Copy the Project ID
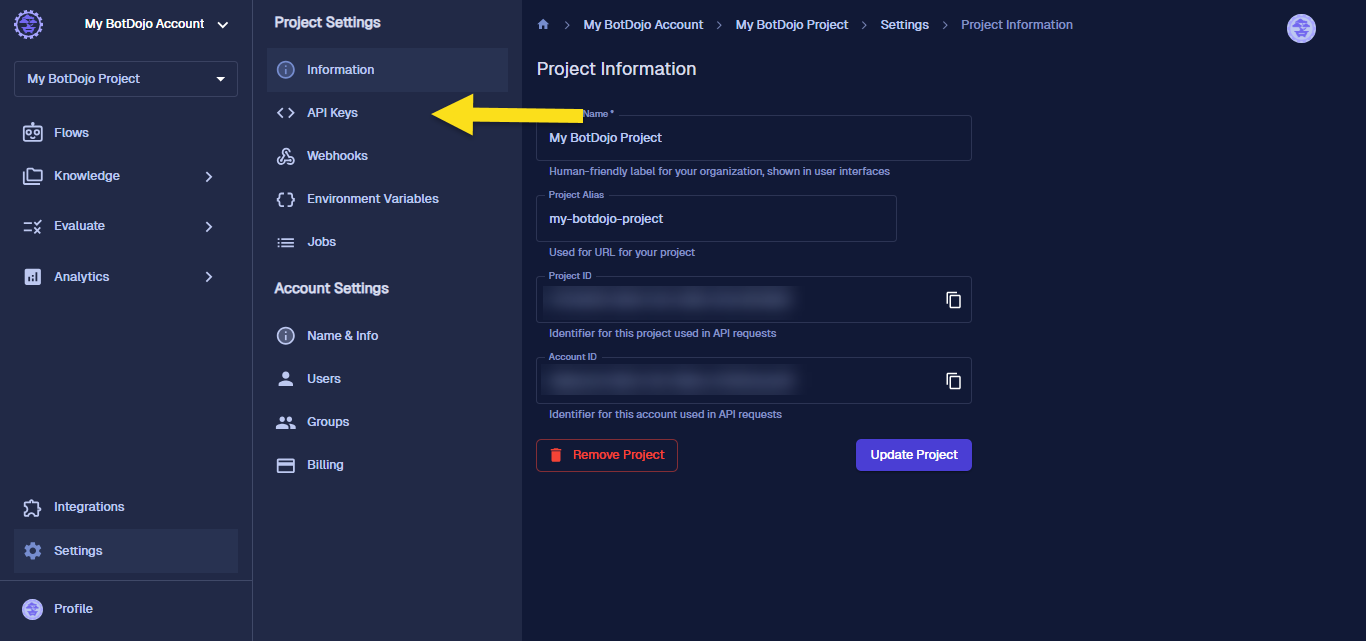 [x=954, y=300]
